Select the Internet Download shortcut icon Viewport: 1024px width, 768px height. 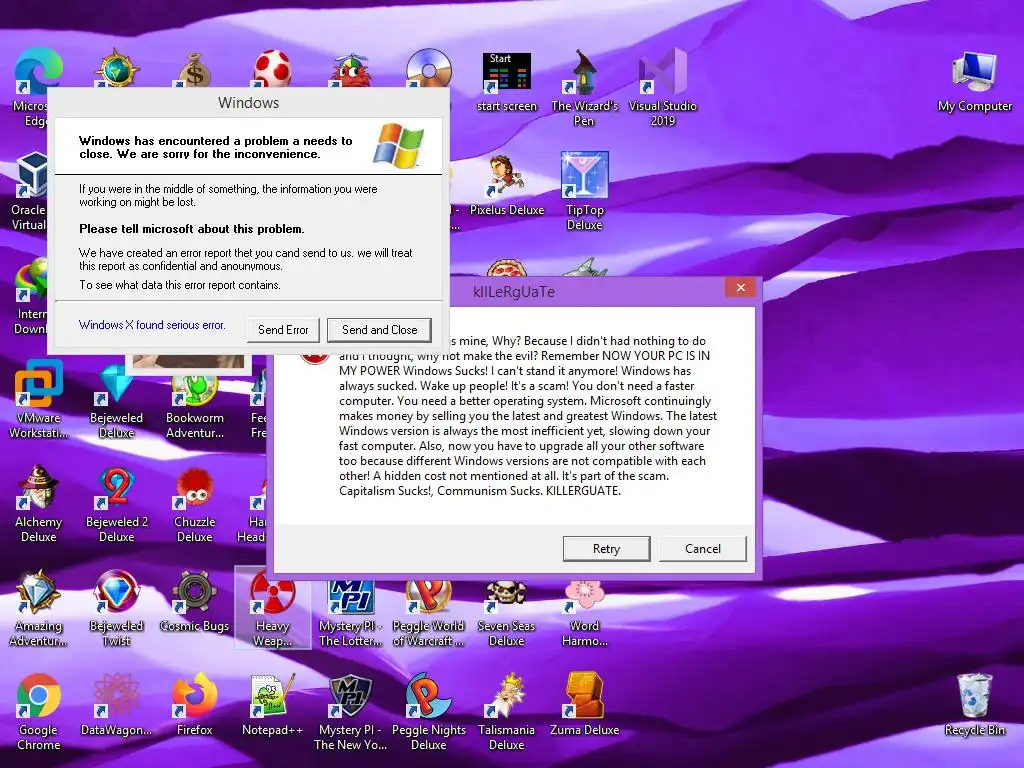tap(30, 296)
